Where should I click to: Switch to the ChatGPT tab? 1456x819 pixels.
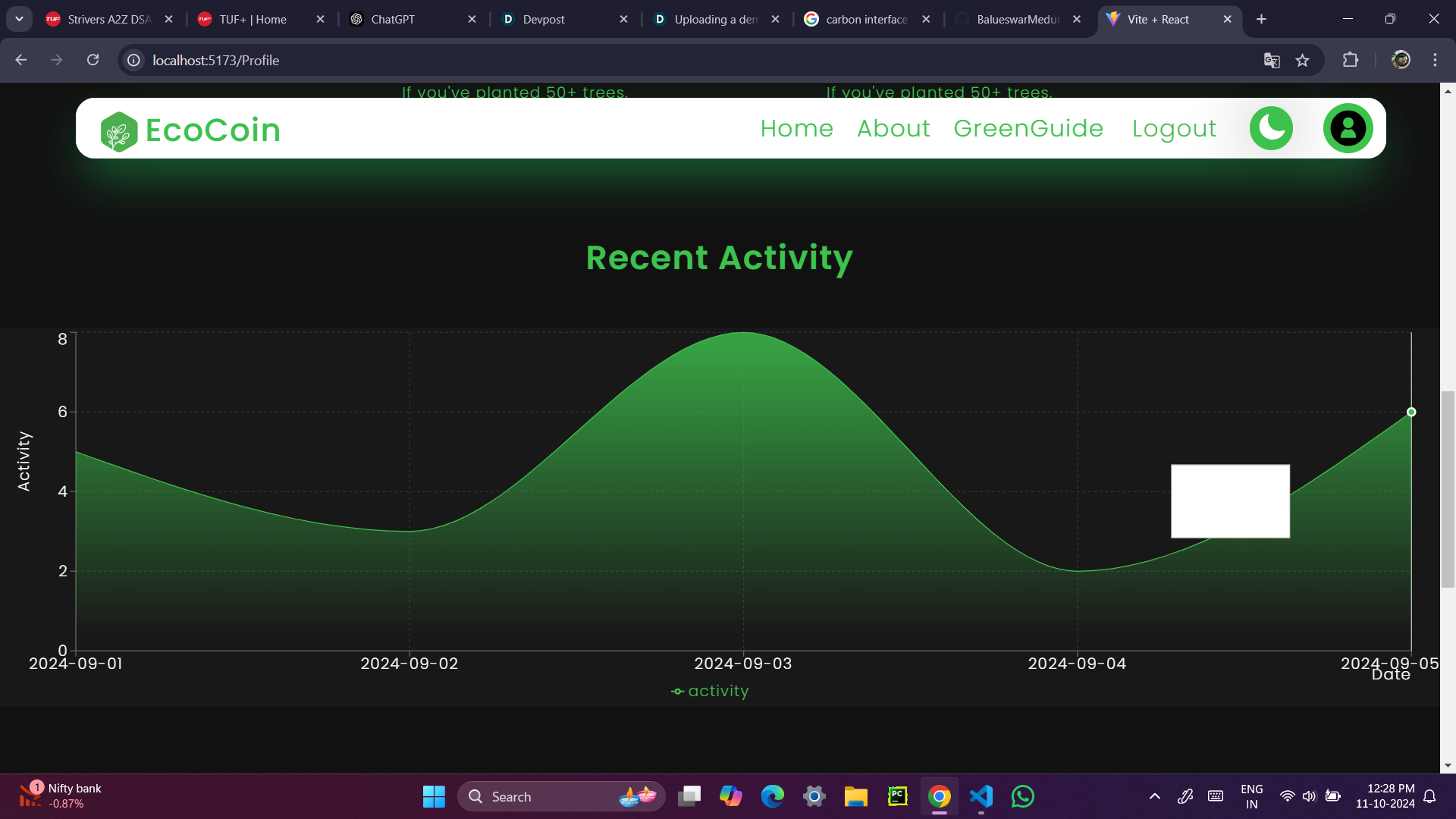(x=392, y=20)
